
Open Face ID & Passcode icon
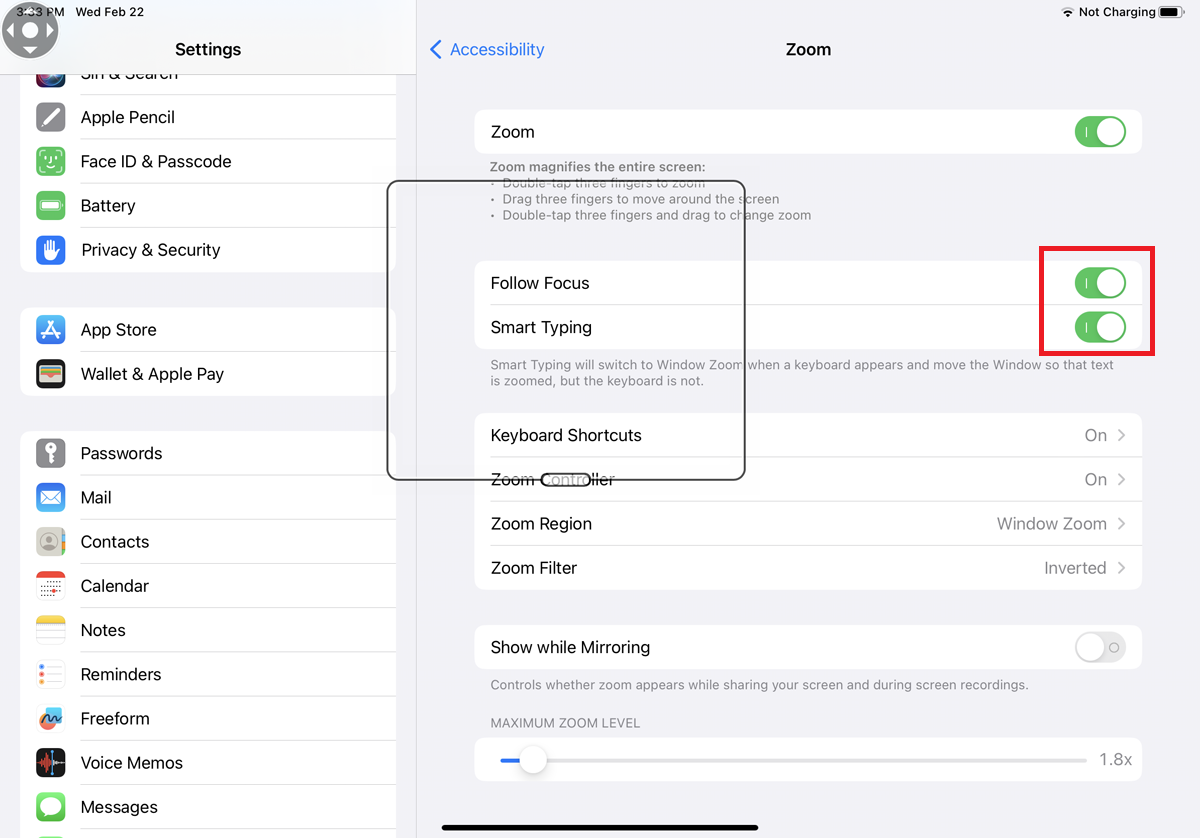(51, 161)
